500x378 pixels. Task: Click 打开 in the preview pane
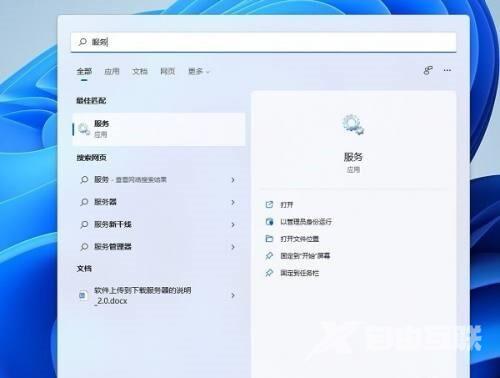(x=287, y=205)
